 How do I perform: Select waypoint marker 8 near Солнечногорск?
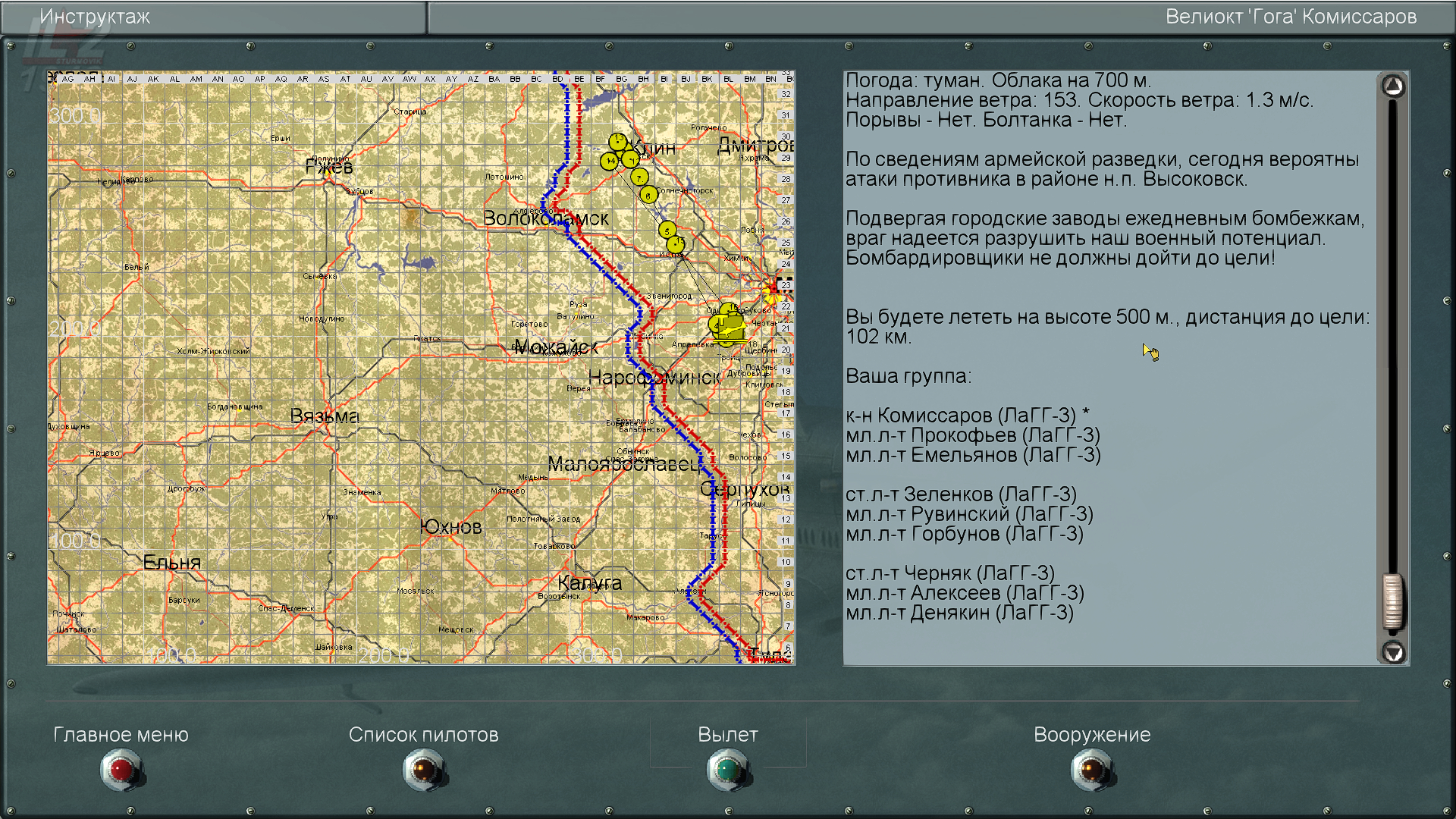pyautogui.click(x=648, y=195)
